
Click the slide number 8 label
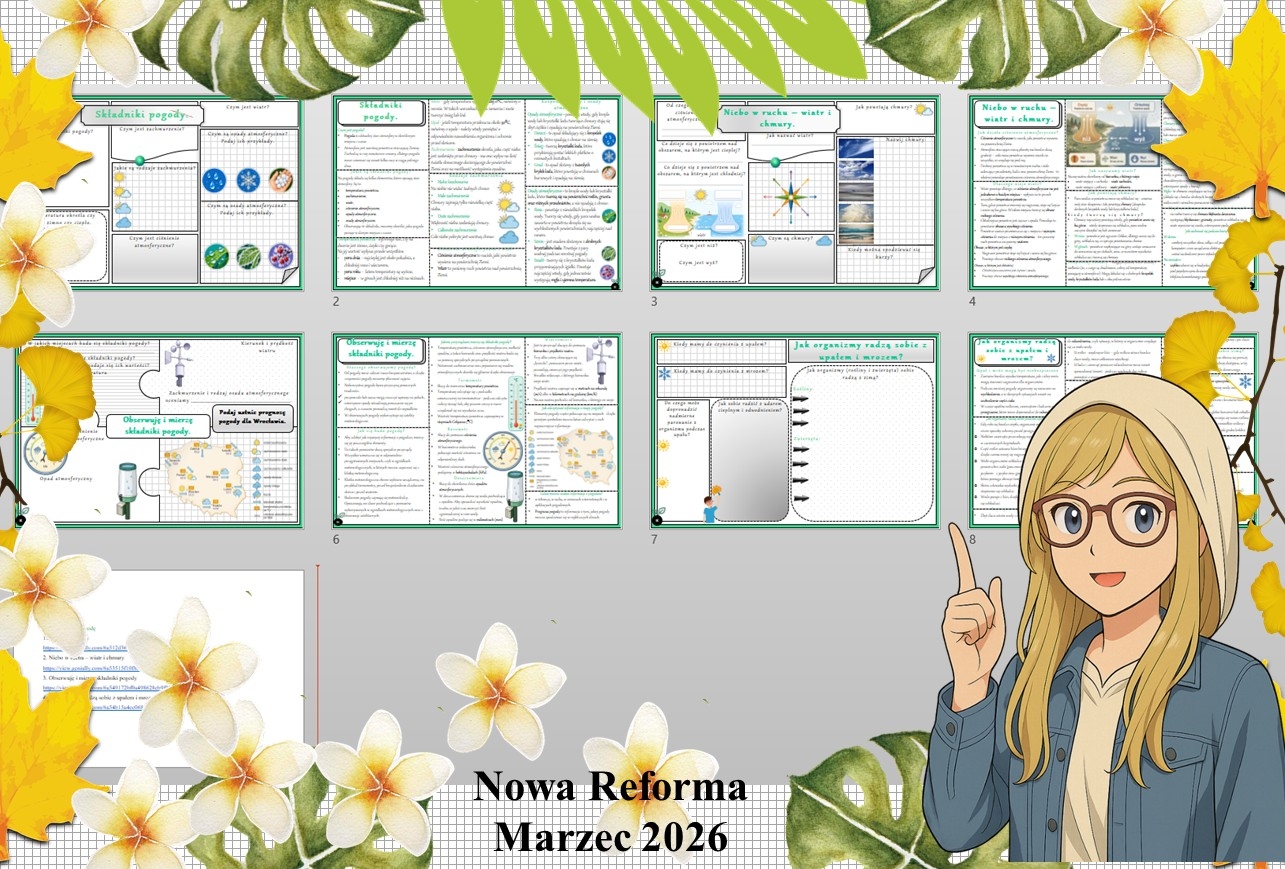click(x=973, y=539)
